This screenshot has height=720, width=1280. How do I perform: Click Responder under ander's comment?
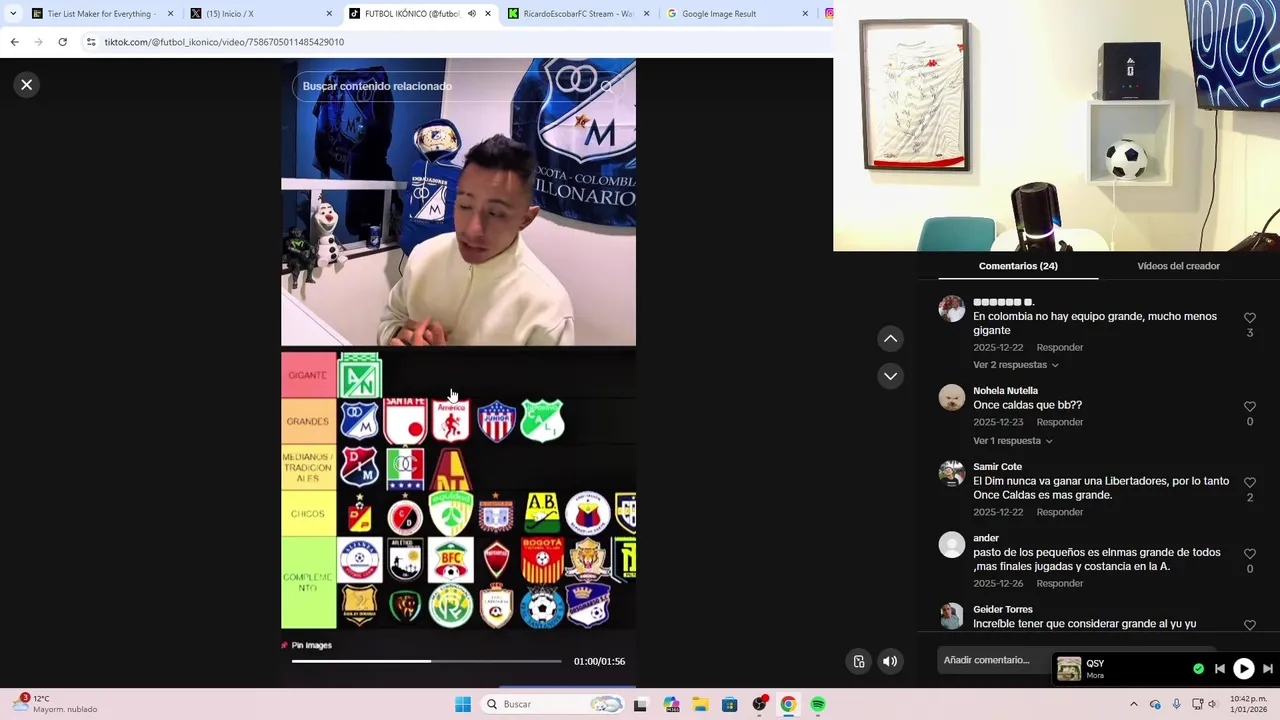coord(1060,583)
